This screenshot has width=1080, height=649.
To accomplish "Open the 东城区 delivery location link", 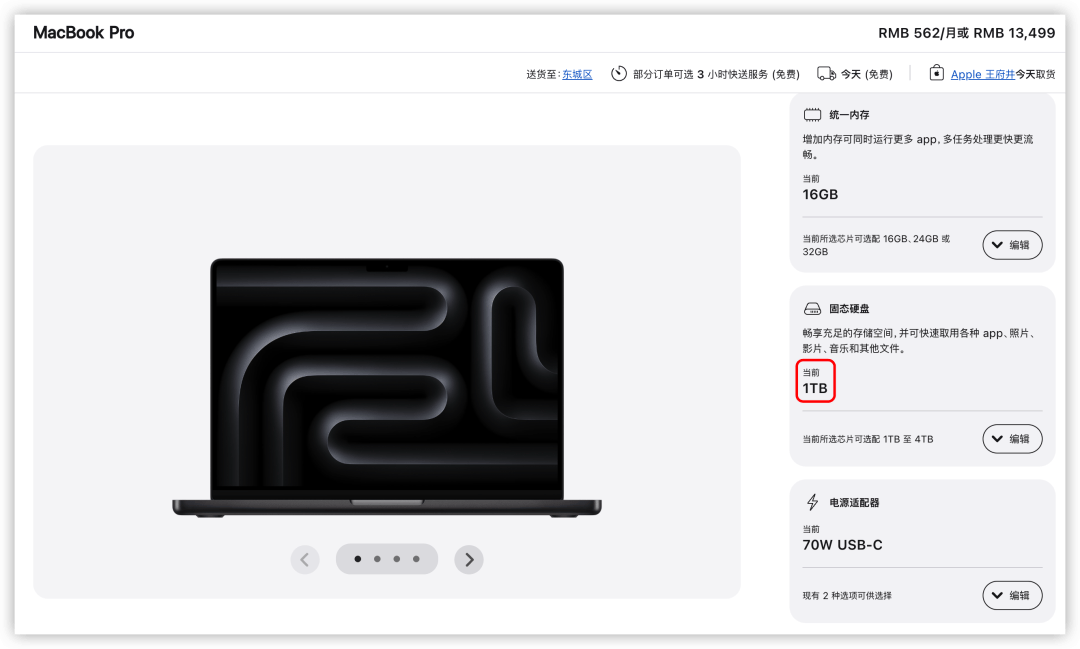I will pos(577,74).
